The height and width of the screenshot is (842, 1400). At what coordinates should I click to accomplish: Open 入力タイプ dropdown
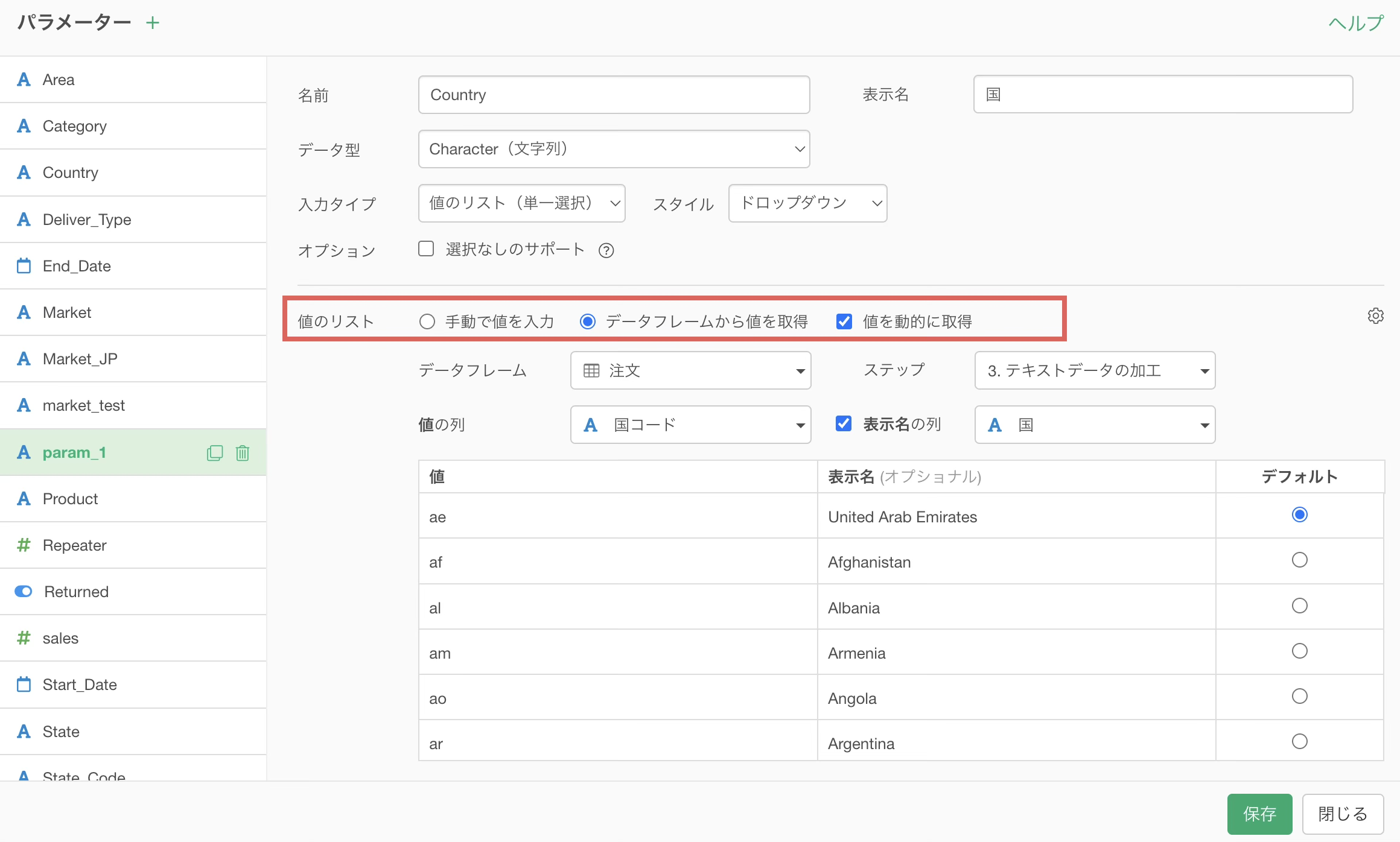[x=521, y=203]
